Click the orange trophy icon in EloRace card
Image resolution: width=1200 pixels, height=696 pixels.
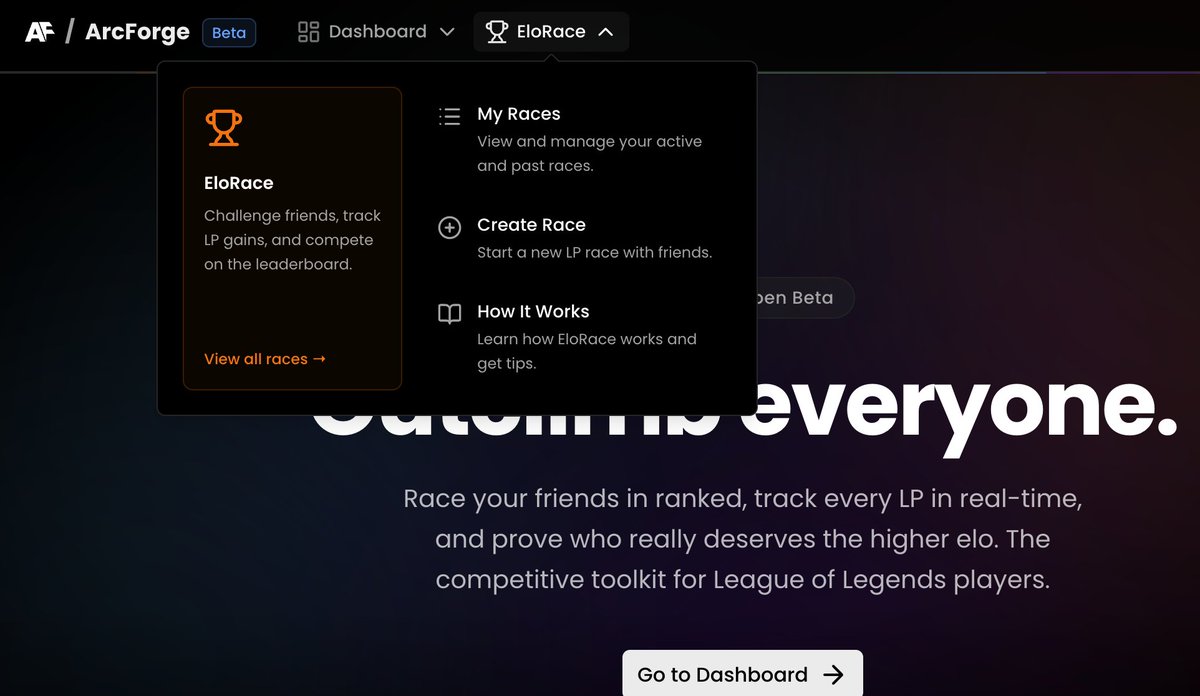point(224,128)
